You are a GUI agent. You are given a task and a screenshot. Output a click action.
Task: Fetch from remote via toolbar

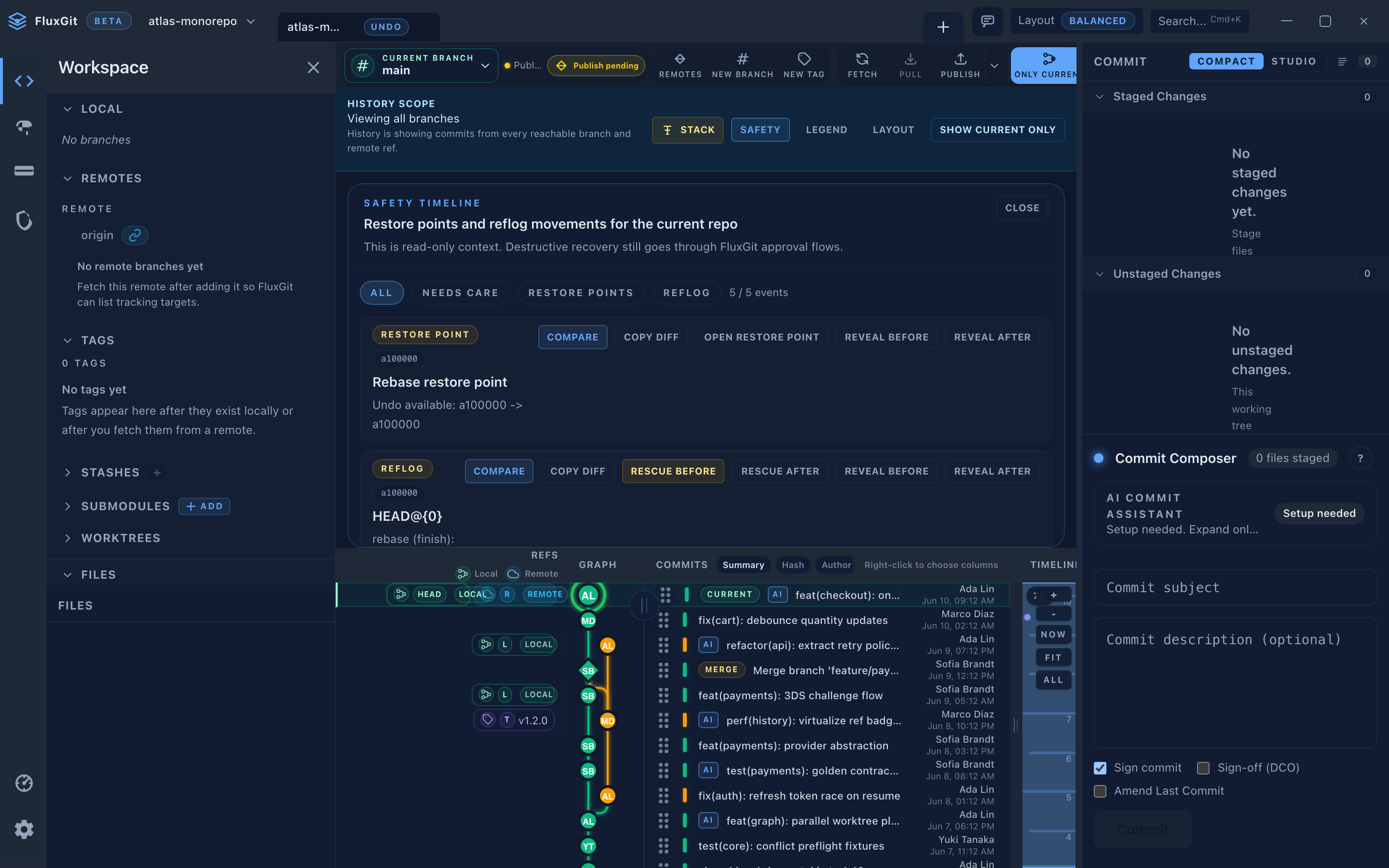[x=862, y=66]
